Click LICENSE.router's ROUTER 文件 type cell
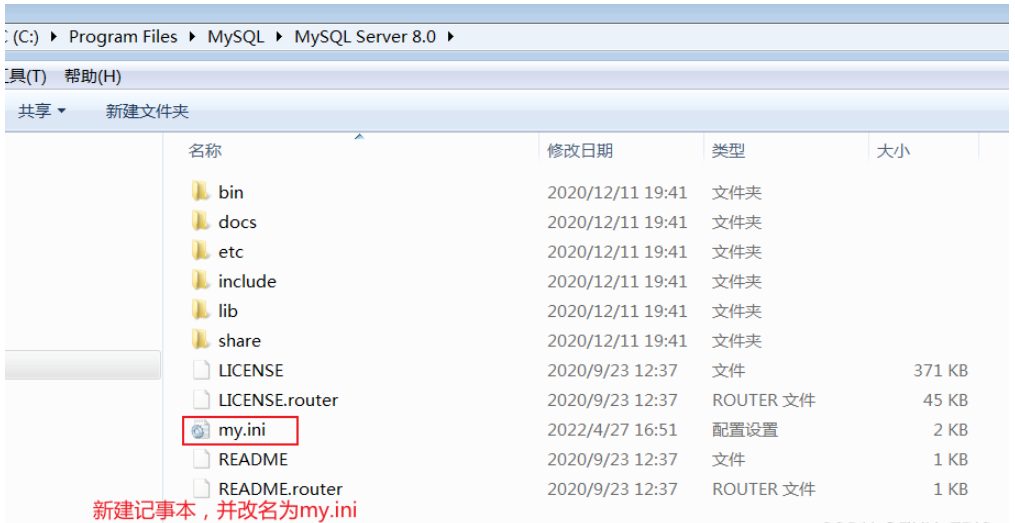Screen dimensions: 1015x523 point(764,400)
